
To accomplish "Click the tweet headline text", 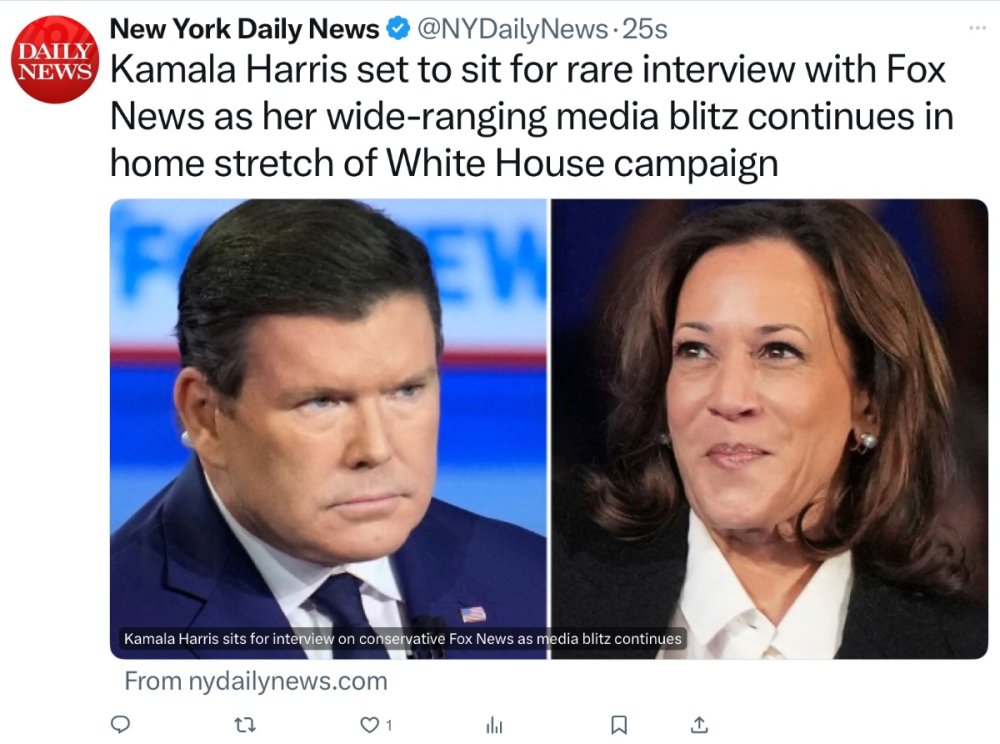I will coord(530,115).
